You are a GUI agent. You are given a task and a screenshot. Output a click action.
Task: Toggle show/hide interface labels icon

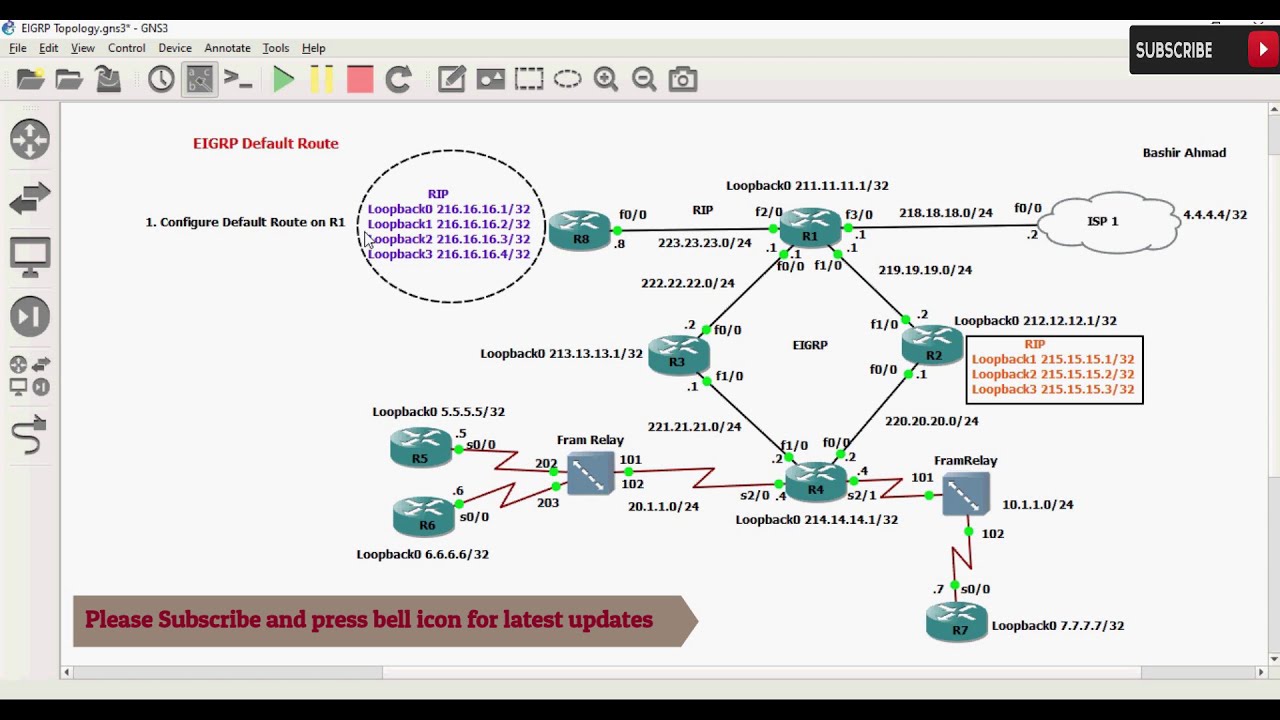pos(199,79)
